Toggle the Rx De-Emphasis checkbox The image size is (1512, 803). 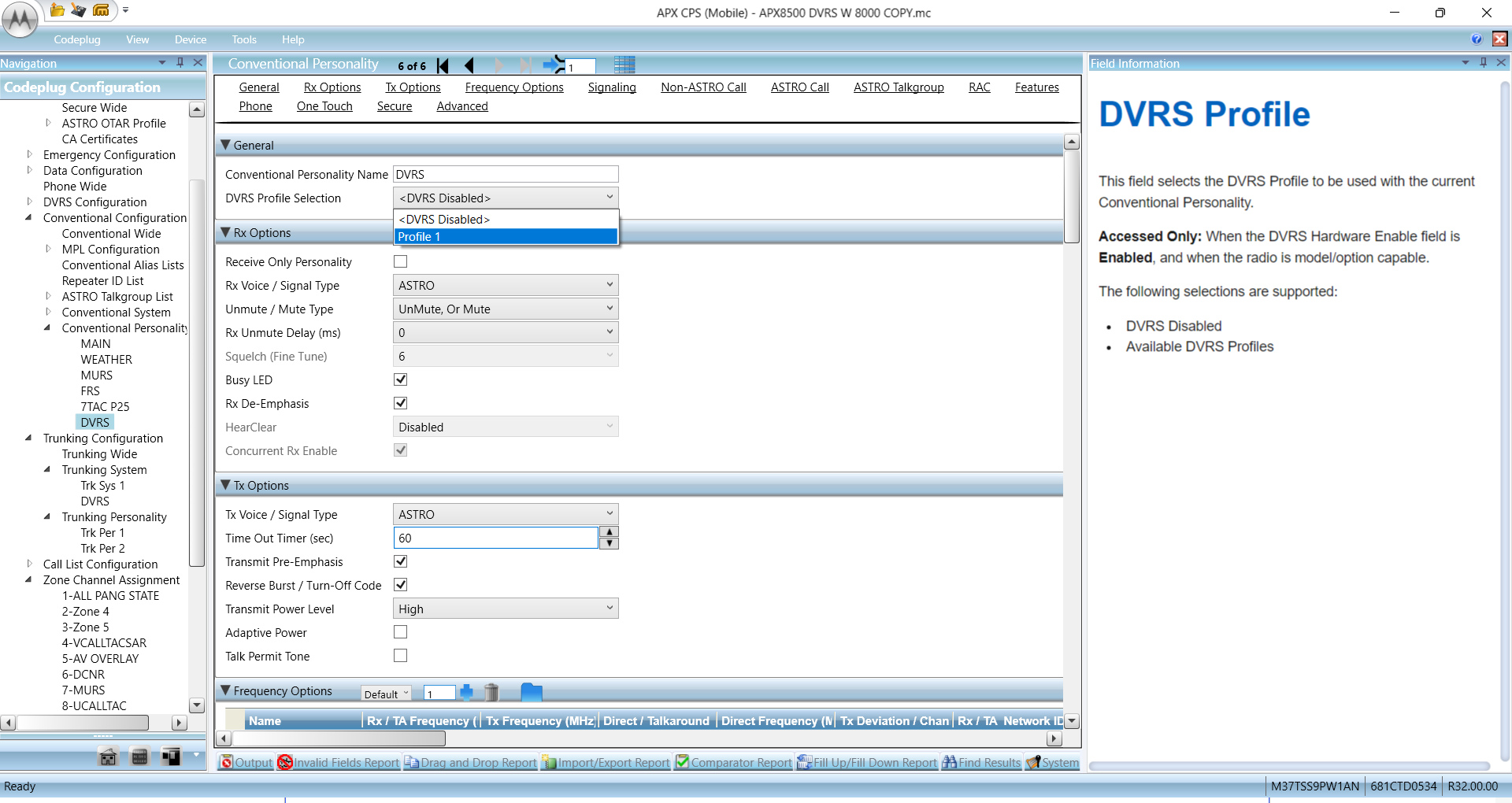click(401, 403)
